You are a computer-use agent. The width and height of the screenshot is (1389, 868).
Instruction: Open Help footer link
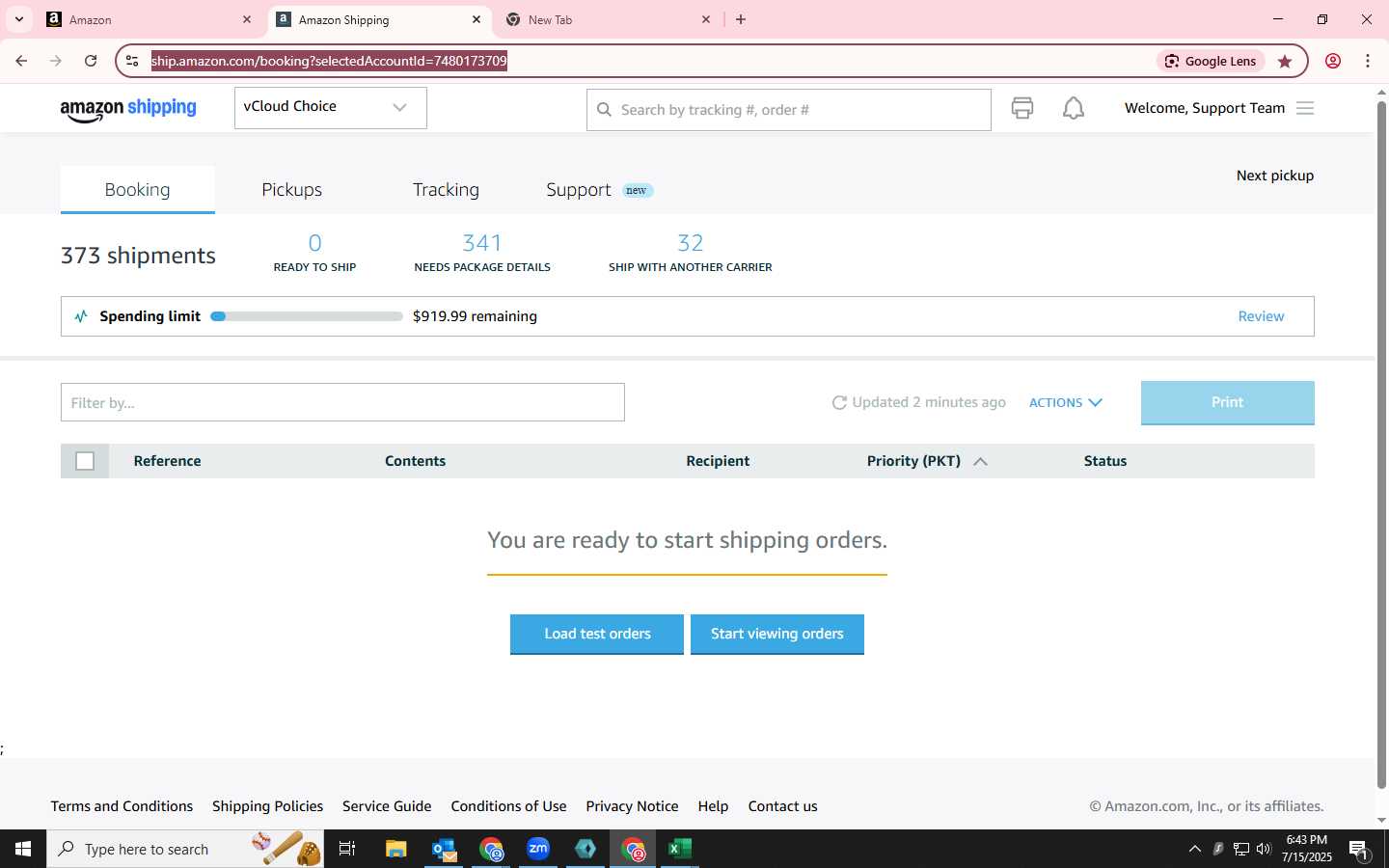(713, 806)
